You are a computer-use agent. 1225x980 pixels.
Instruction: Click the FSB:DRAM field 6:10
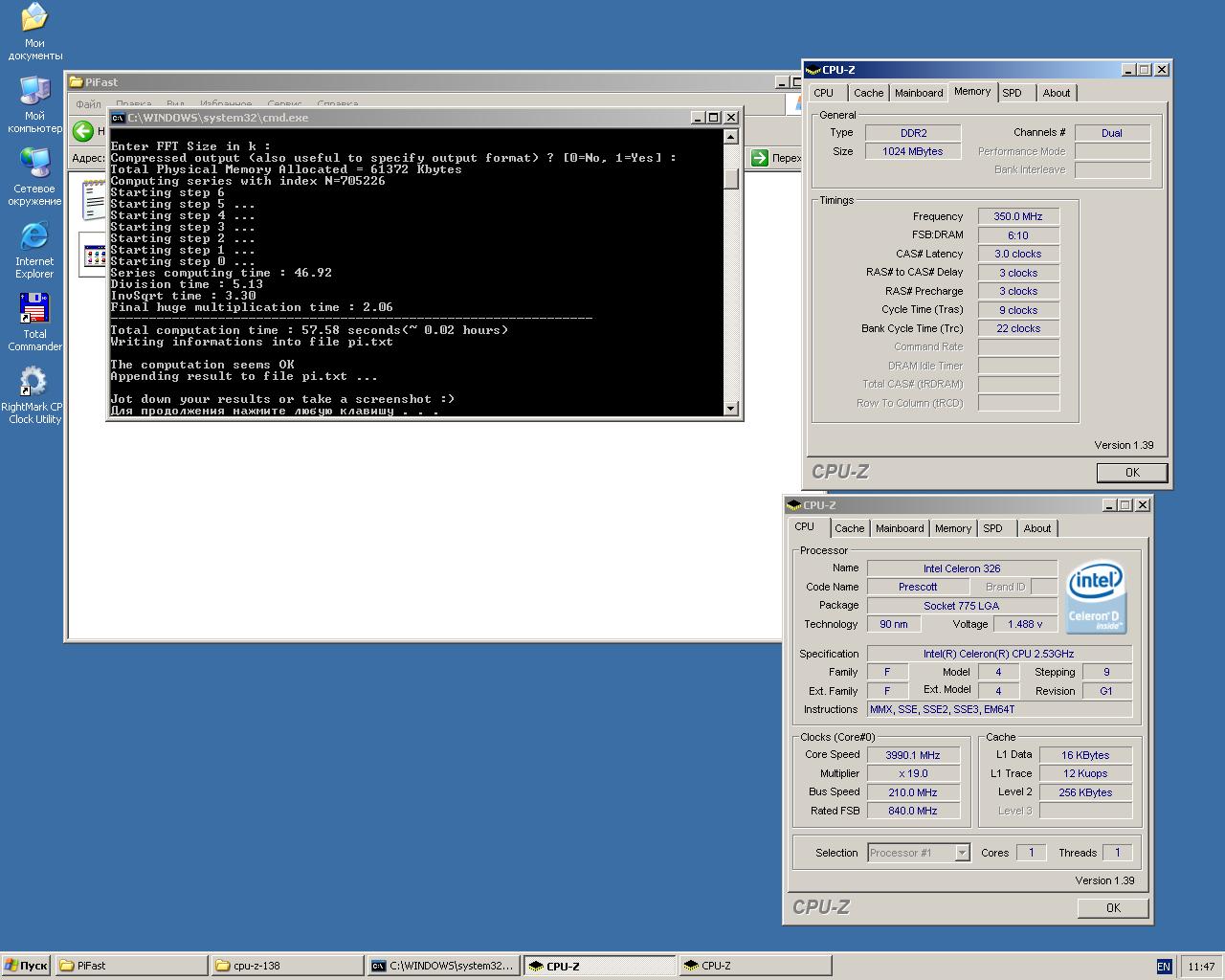(x=1018, y=235)
